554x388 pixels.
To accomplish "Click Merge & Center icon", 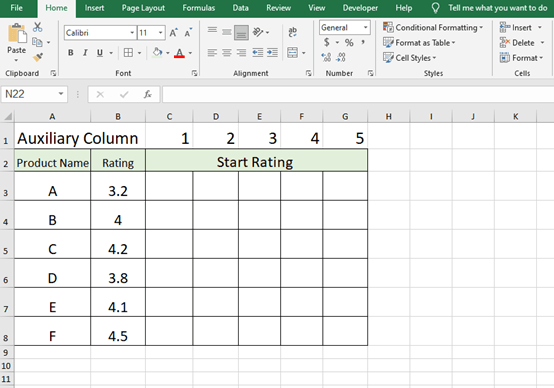I will [293, 53].
